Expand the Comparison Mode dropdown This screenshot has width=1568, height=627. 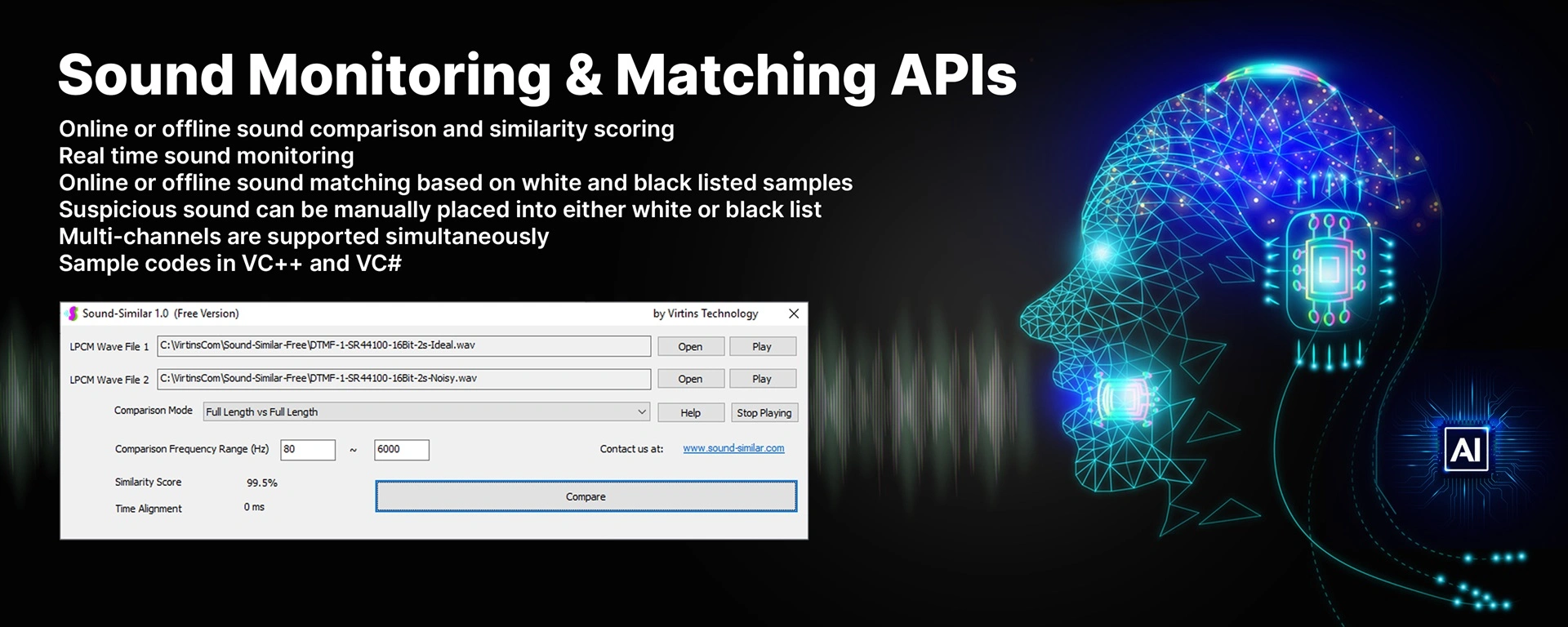(x=641, y=412)
